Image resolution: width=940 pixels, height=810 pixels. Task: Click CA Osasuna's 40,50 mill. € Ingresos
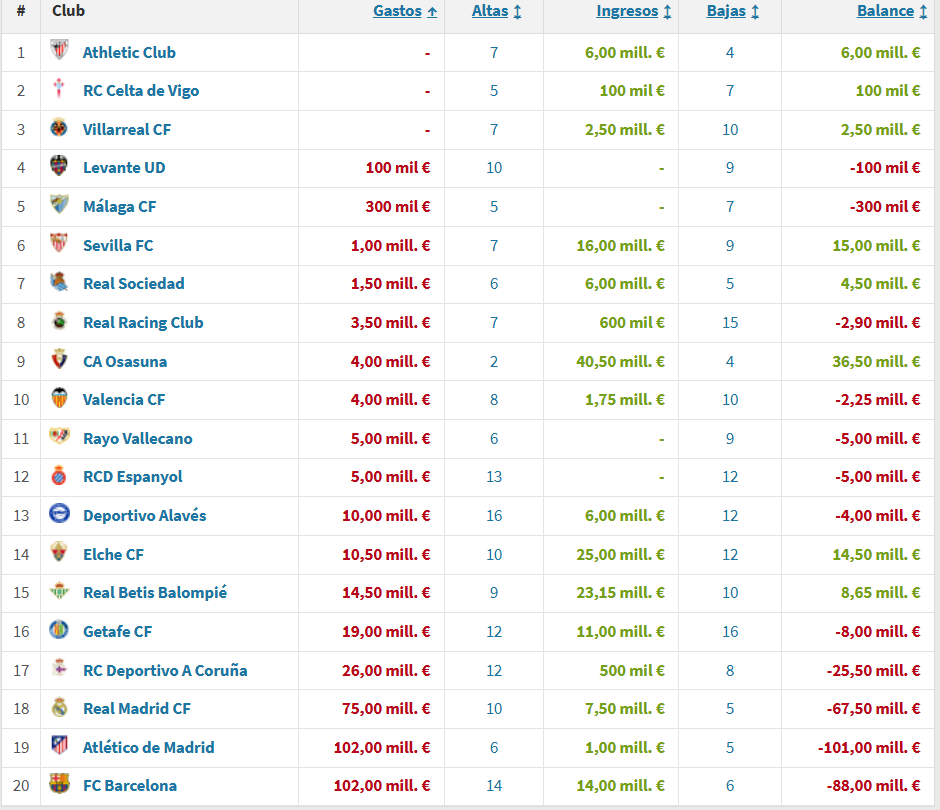(x=620, y=362)
